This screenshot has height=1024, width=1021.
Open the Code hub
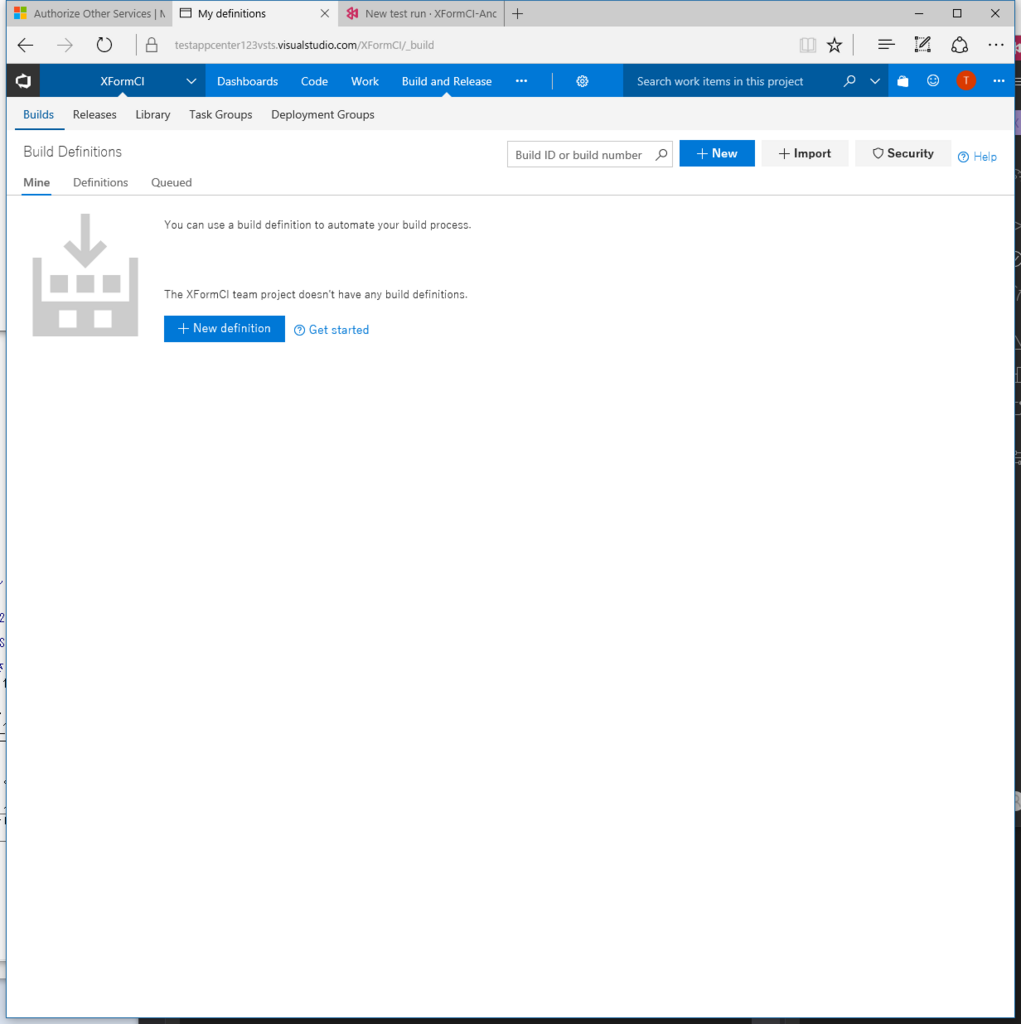coord(314,82)
